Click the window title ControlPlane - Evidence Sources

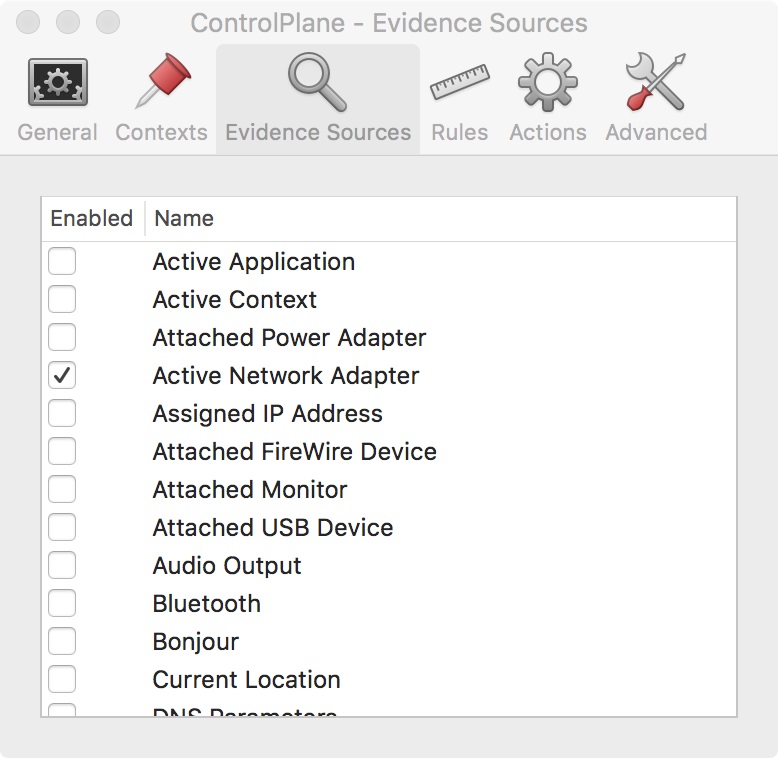pos(389,23)
